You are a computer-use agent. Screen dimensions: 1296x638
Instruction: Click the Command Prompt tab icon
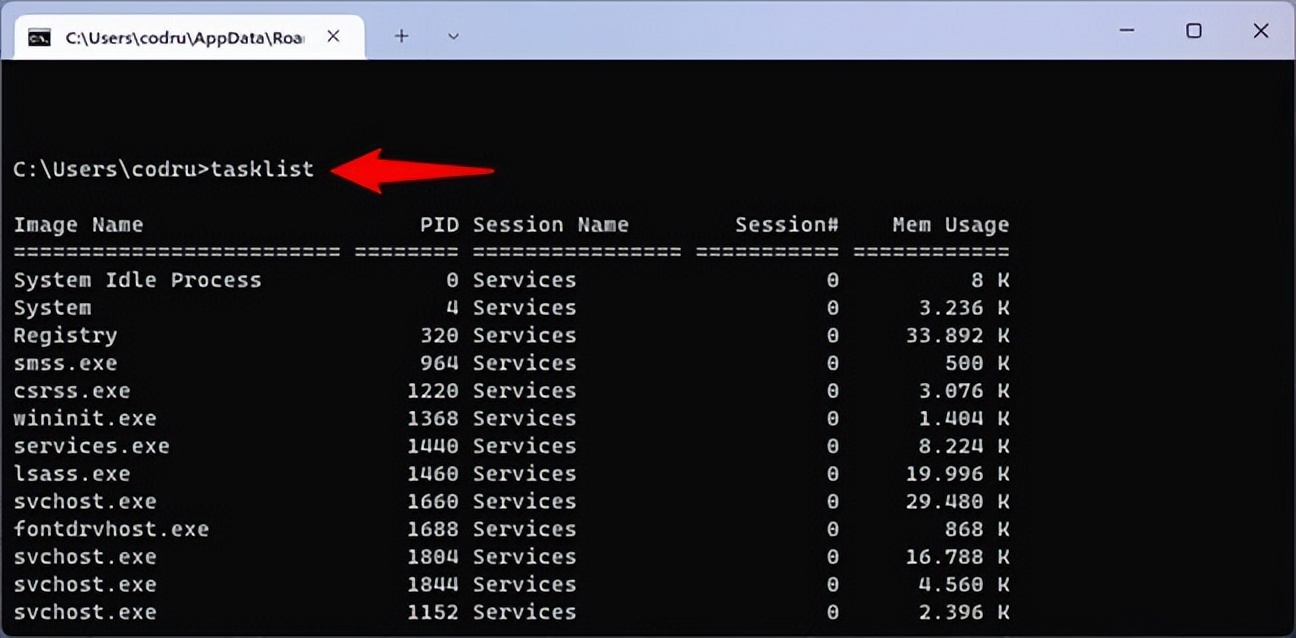coord(40,37)
